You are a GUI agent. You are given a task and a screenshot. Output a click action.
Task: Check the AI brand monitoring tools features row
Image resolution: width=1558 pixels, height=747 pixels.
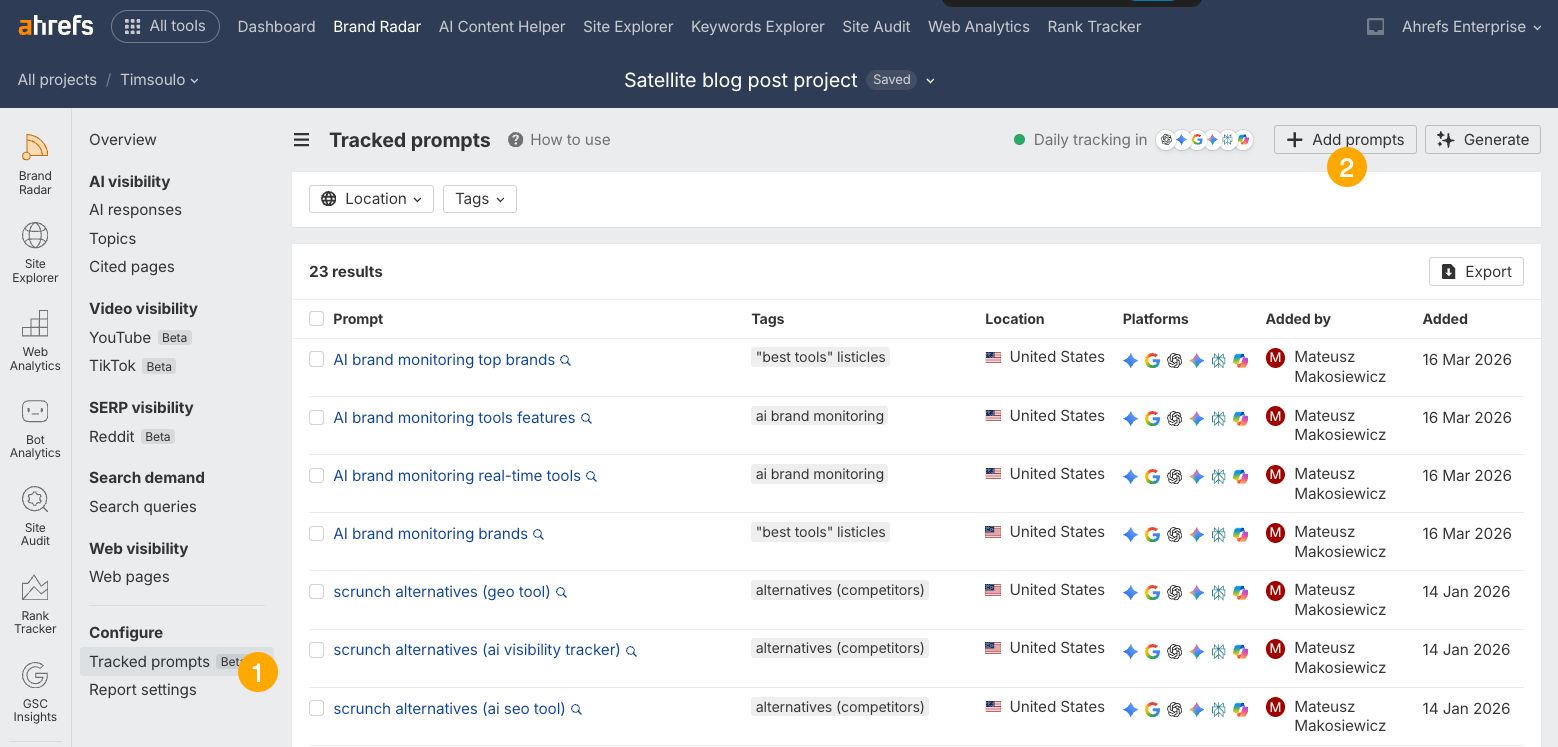tap(316, 417)
